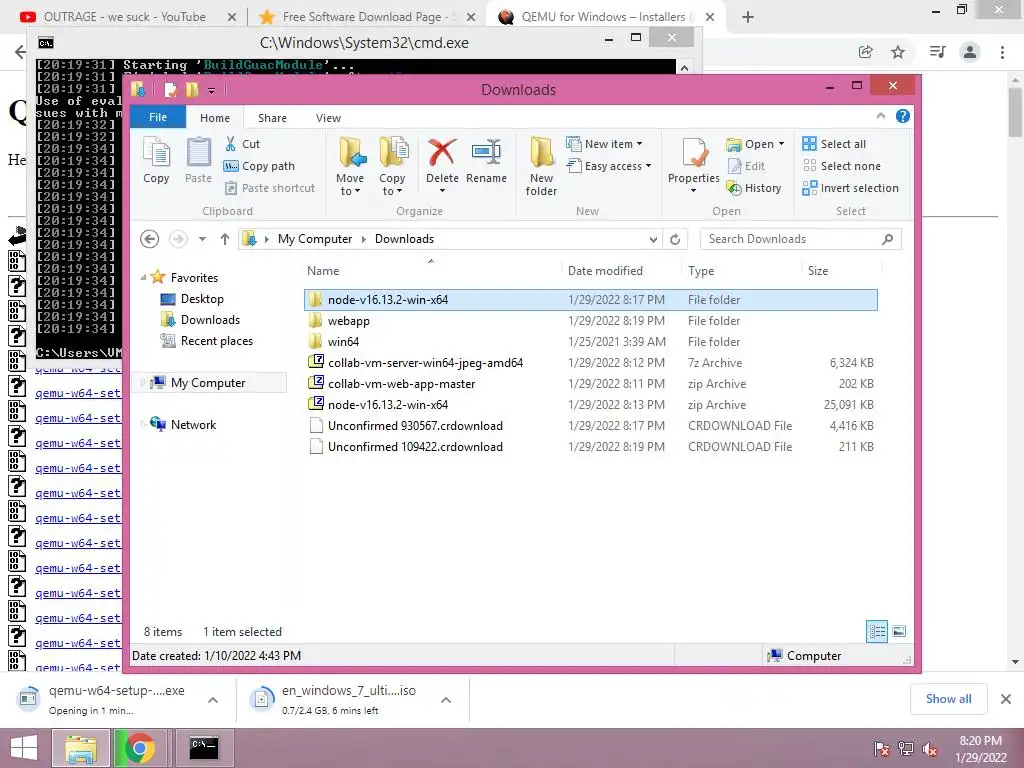Image resolution: width=1024 pixels, height=768 pixels.
Task: Go back with the Explorer back arrow
Action: point(150,239)
